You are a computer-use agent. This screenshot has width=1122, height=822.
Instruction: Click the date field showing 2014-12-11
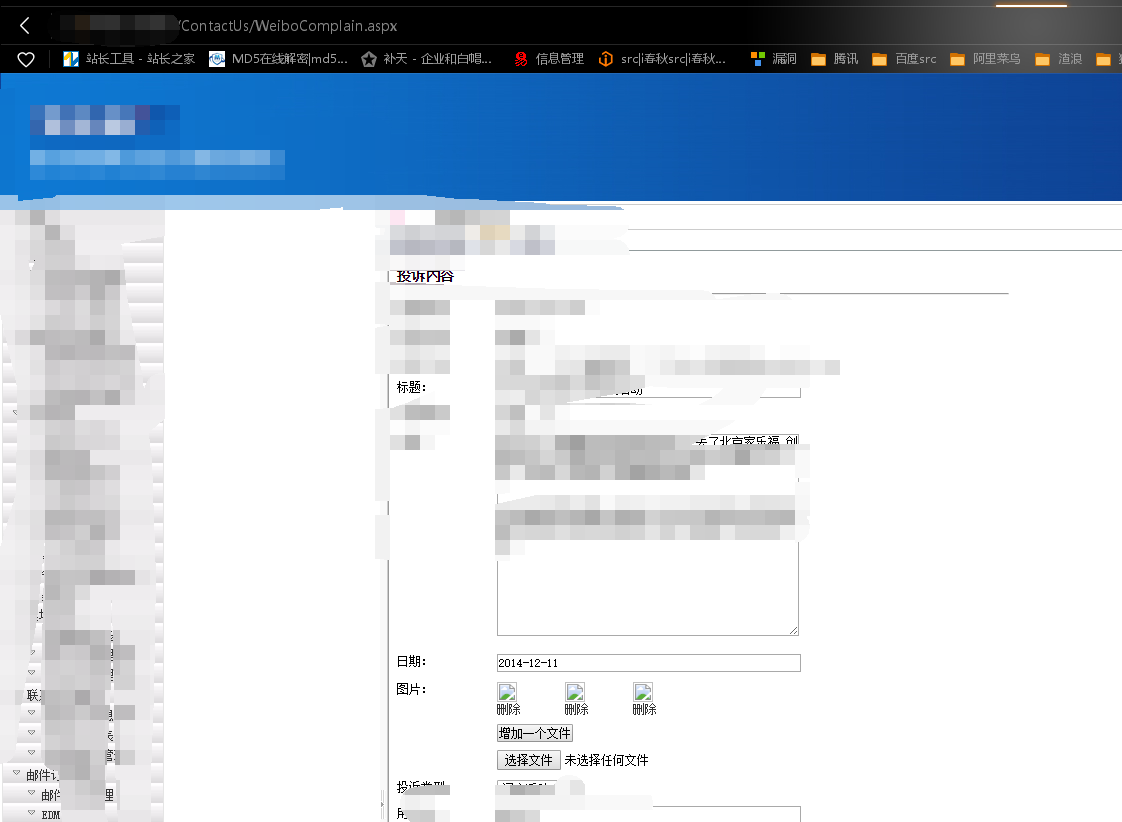[648, 663]
